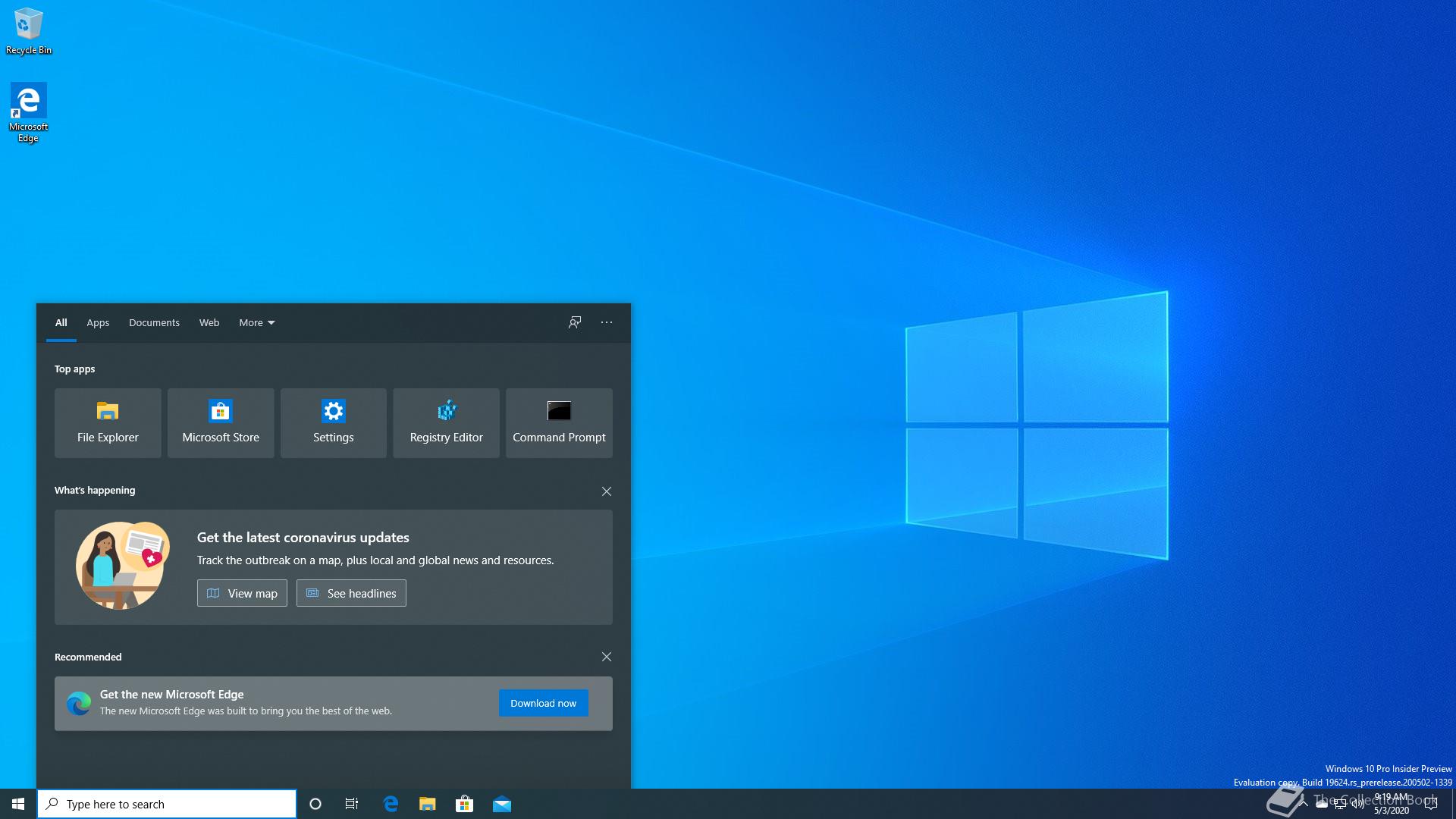Click the network tray icon
Viewport: 1456px width, 819px height.
point(1340,805)
